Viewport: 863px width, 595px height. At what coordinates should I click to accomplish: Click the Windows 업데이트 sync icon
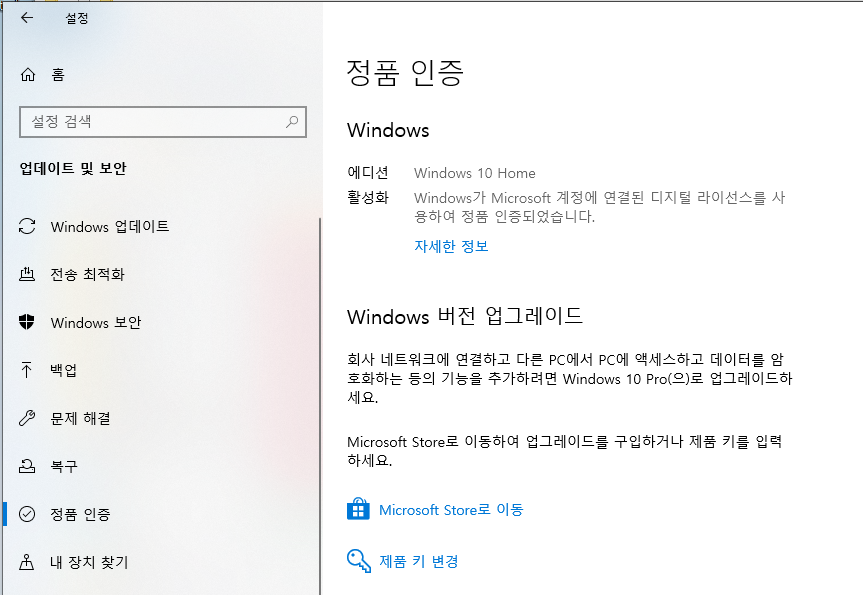point(27,226)
